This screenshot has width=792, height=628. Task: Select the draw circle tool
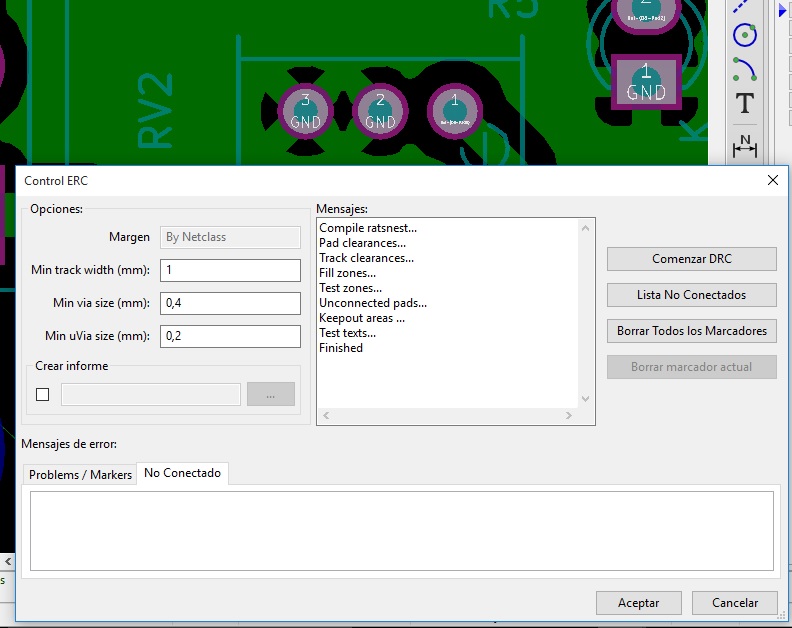(x=745, y=35)
